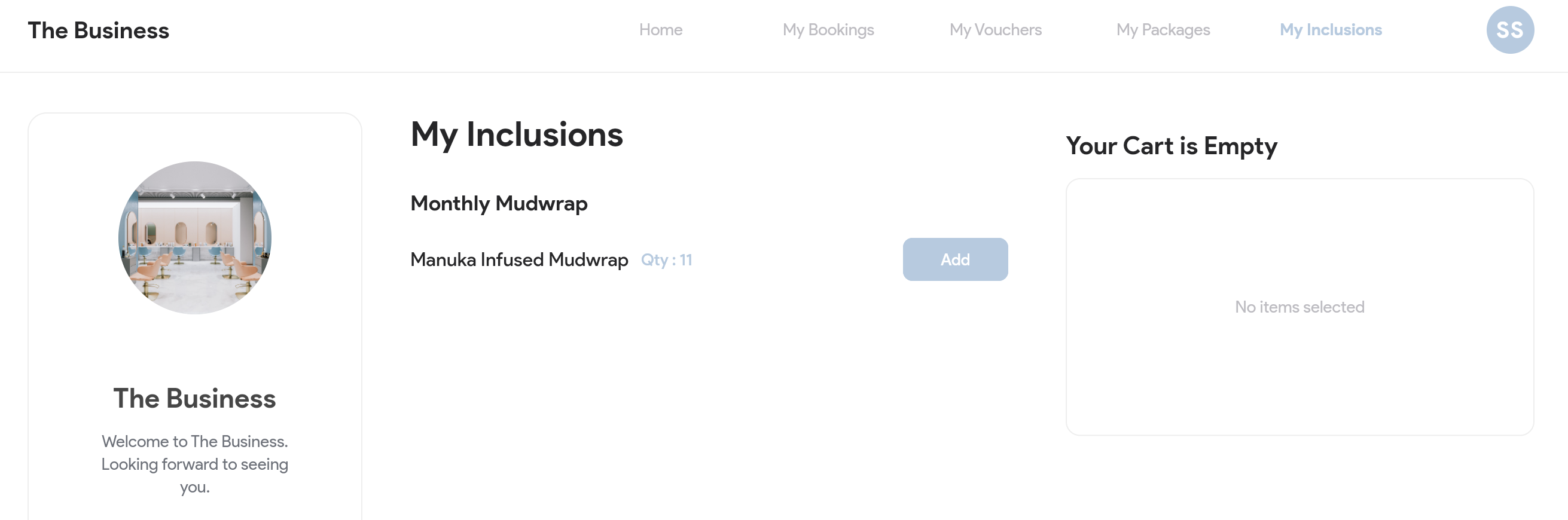Click No items selected in the cart box

coord(1299,307)
